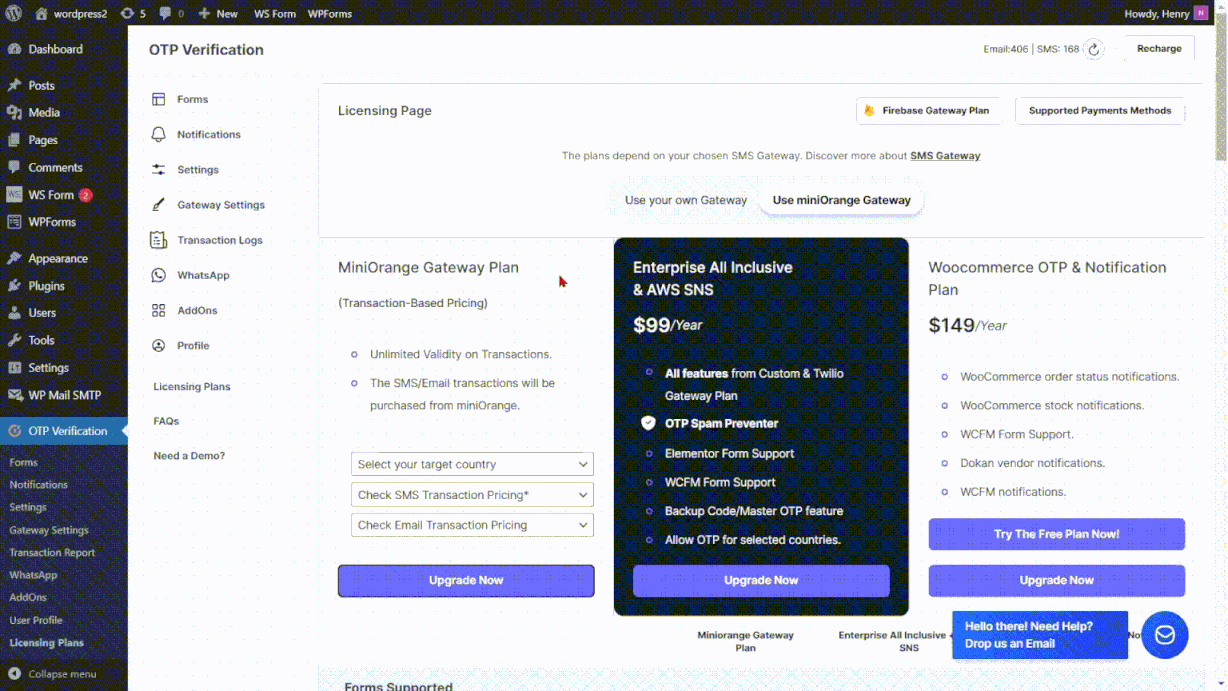This screenshot has height=691, width=1228.
Task: Switch to Use miniOrange Gateway tab
Action: [841, 200]
